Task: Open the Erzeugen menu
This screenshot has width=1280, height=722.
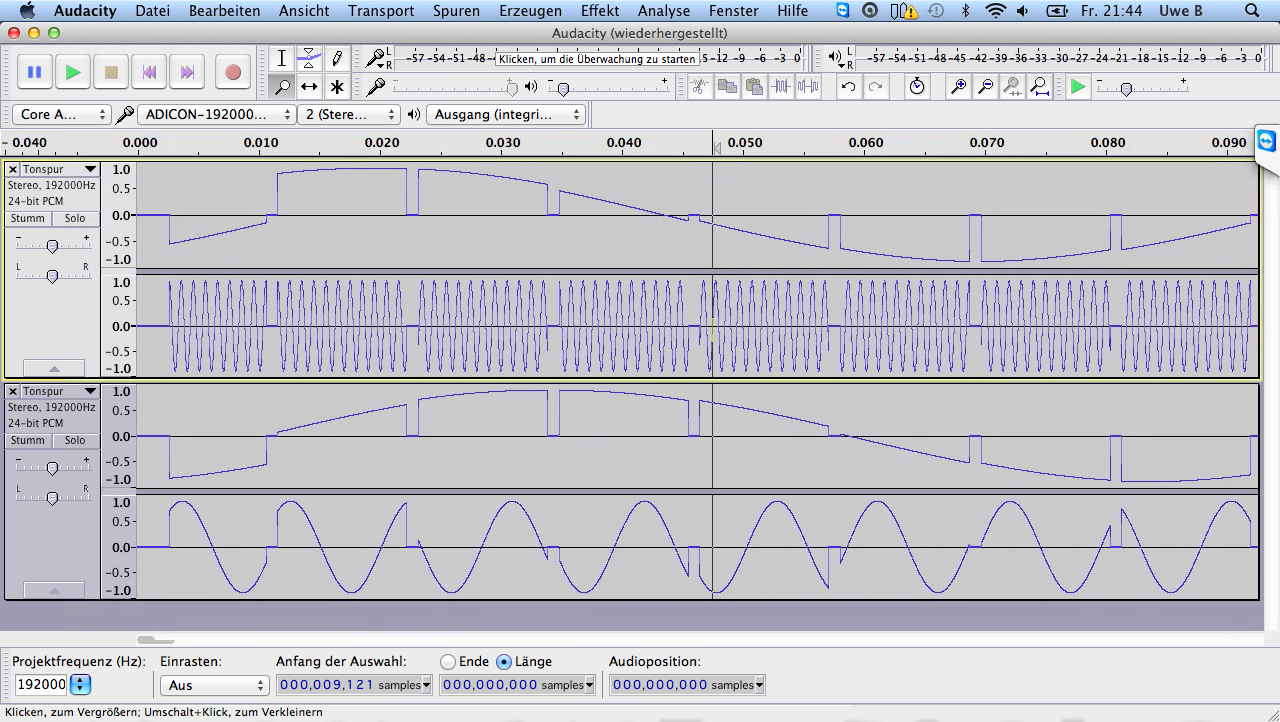Action: (x=530, y=11)
